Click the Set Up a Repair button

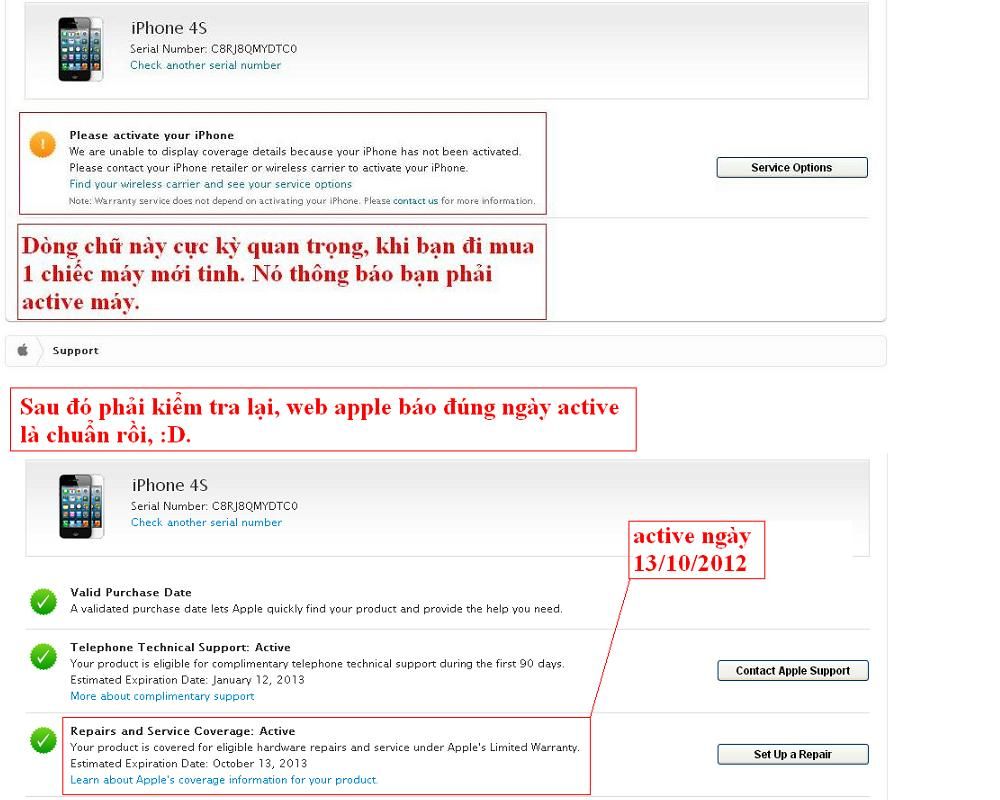(x=793, y=754)
